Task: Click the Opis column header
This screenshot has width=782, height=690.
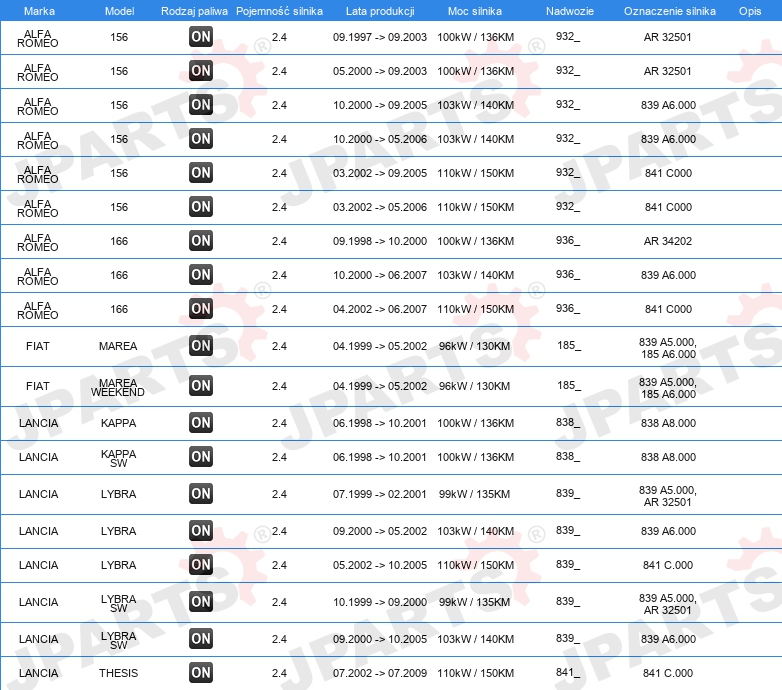Action: click(x=750, y=11)
